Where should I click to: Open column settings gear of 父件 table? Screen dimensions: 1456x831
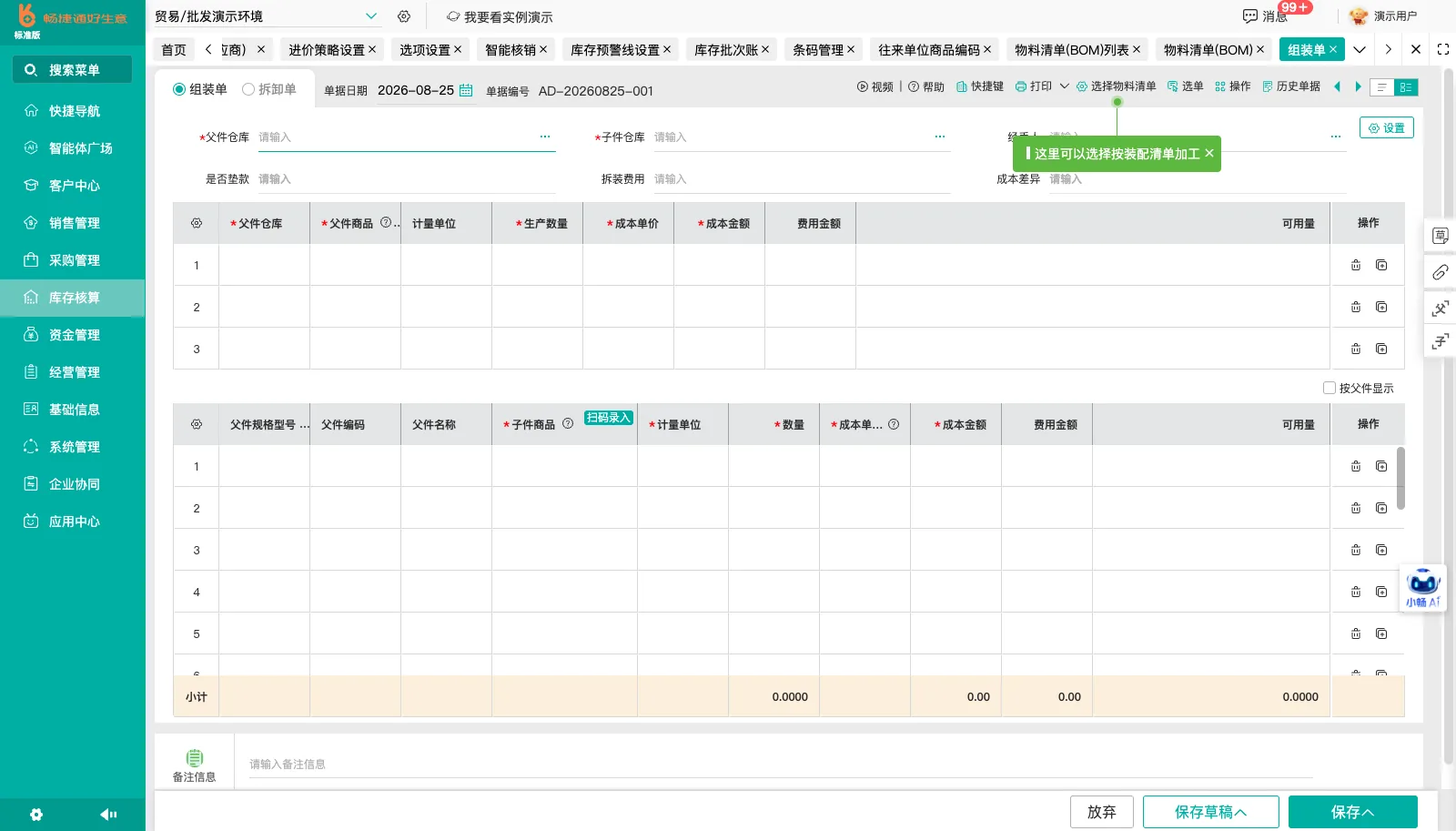pyautogui.click(x=197, y=223)
